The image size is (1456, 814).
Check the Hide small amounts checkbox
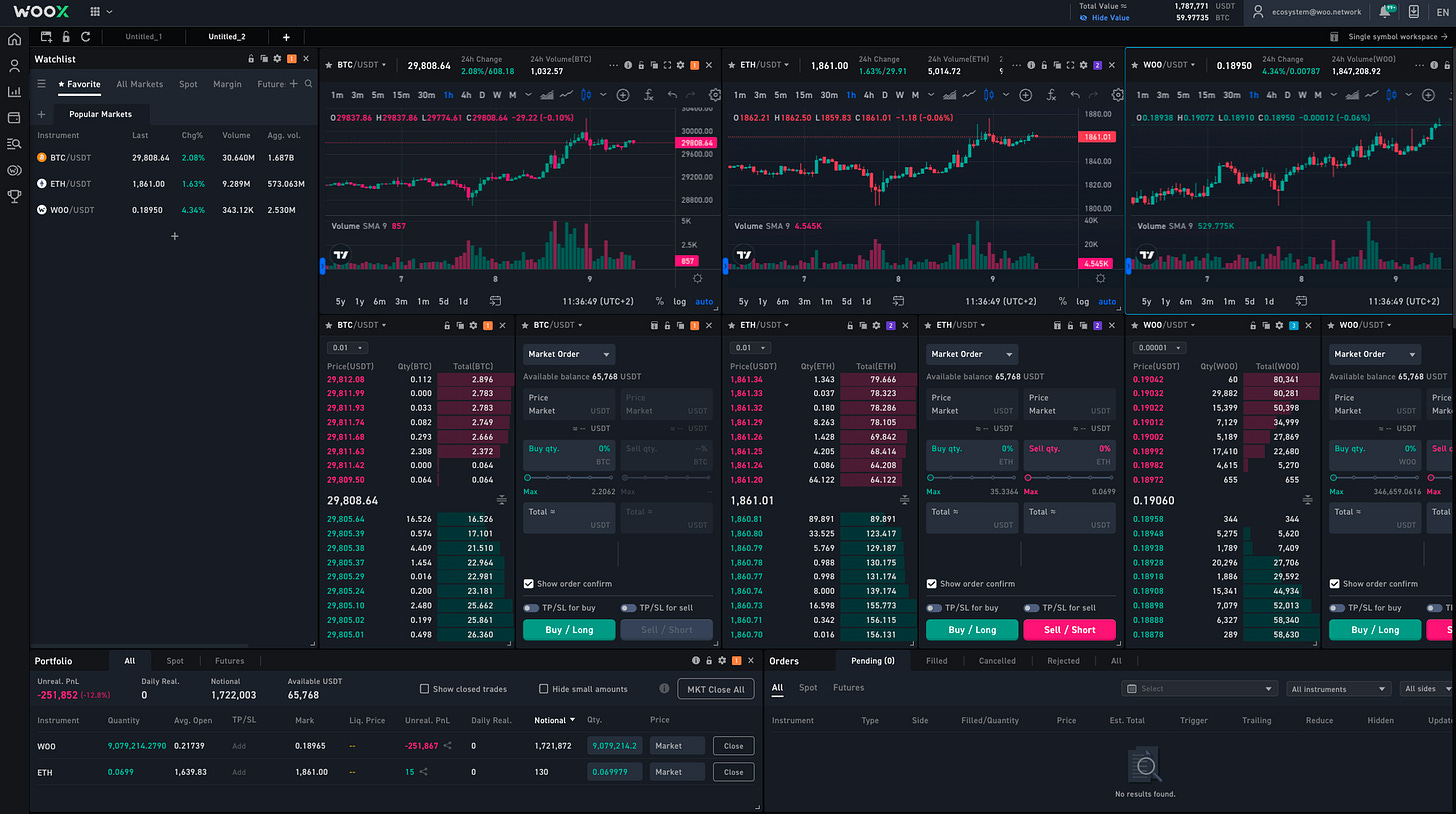(x=544, y=689)
